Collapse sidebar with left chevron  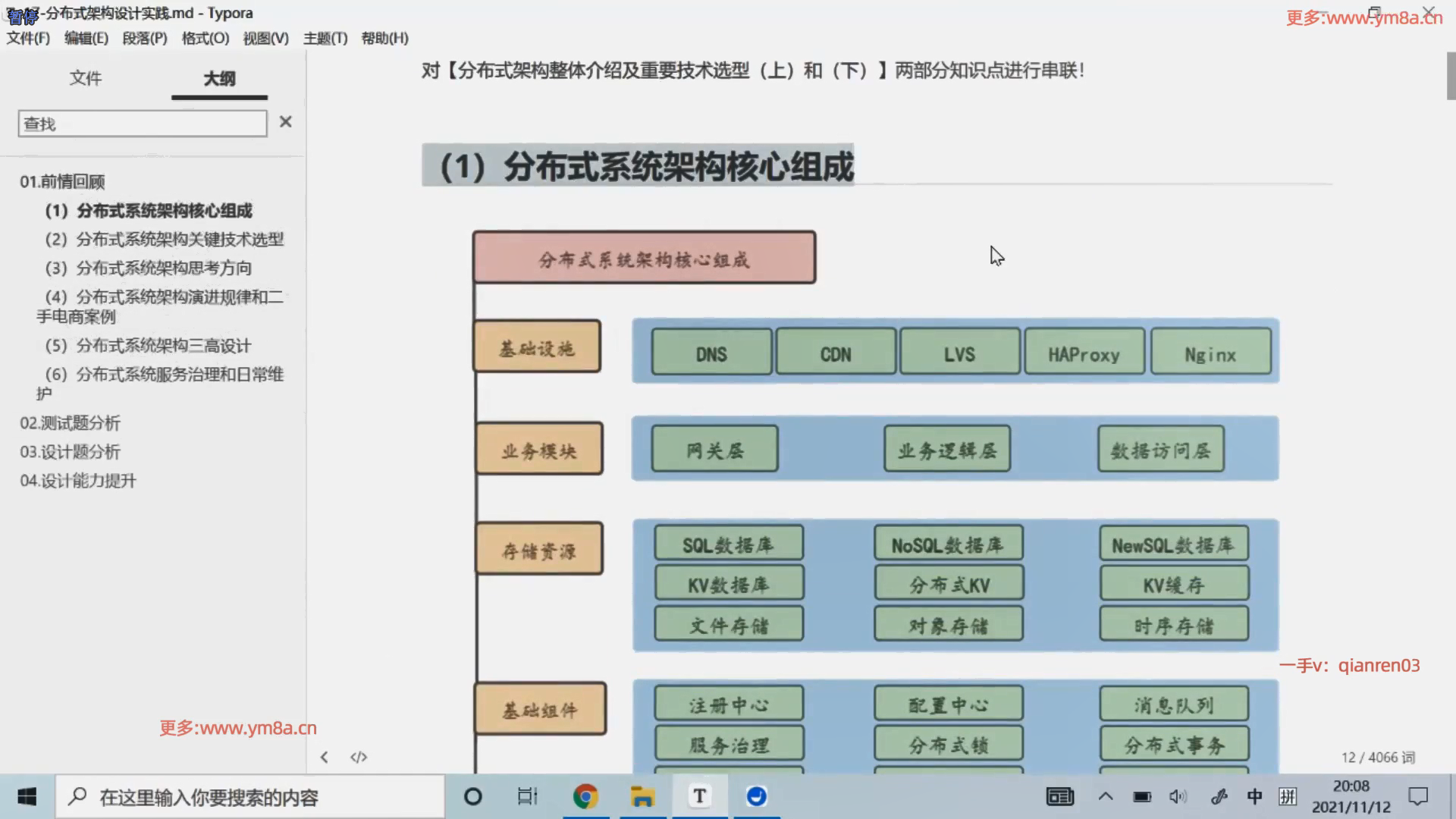[x=324, y=757]
